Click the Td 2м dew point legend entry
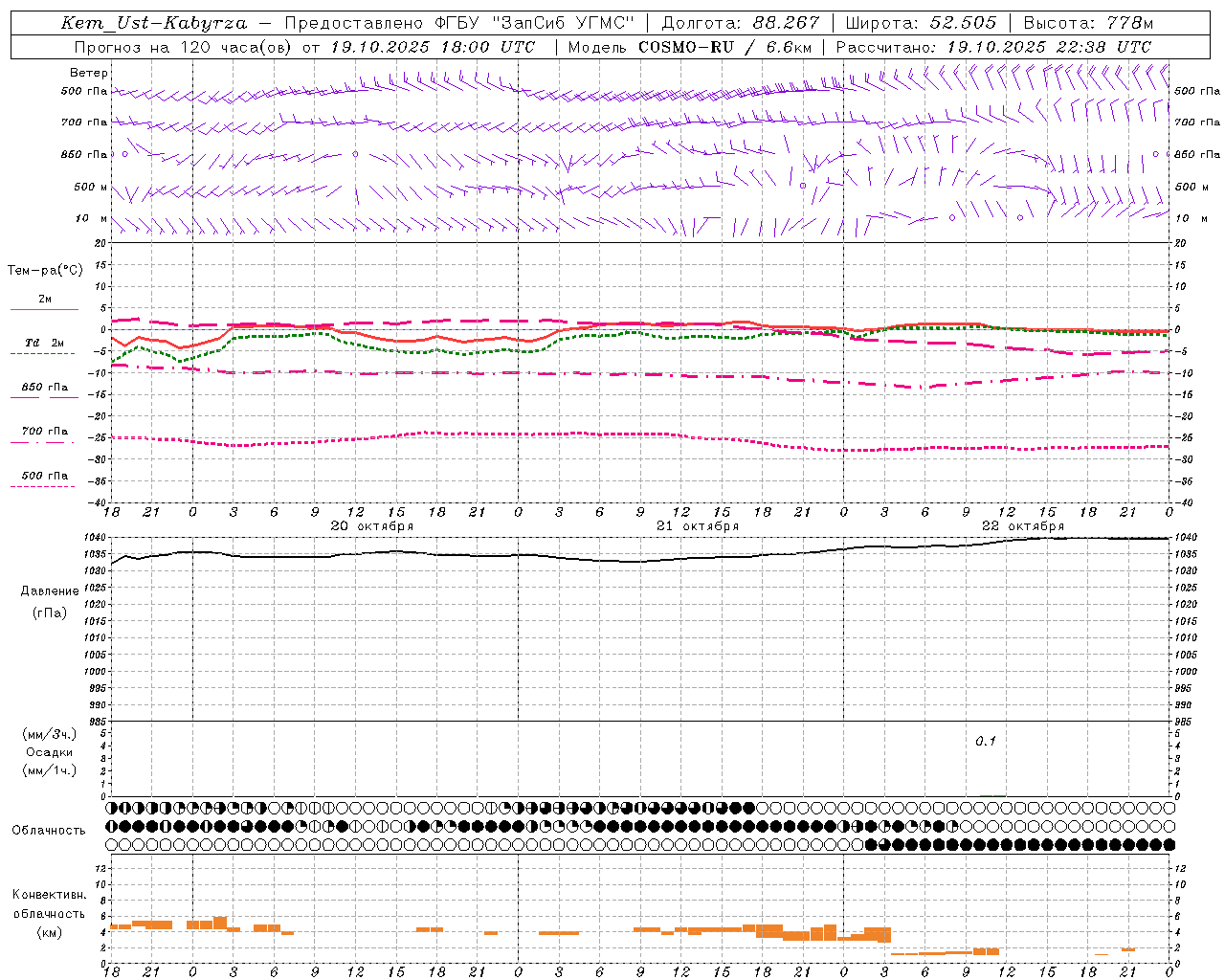 (x=44, y=343)
